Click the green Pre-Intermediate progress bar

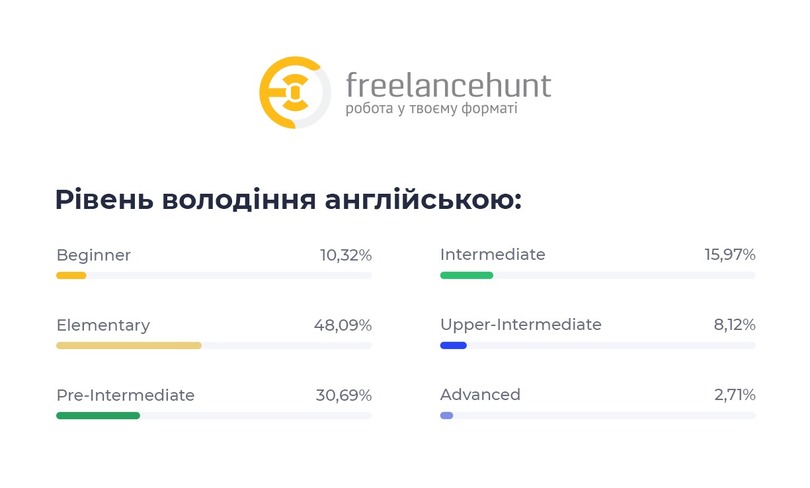point(98,416)
